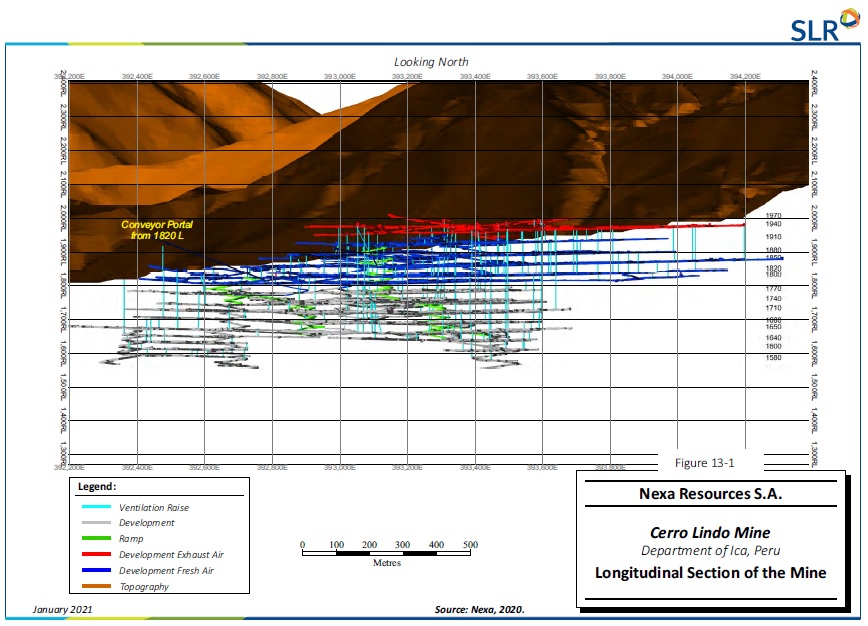Click the '1640' level label
This screenshot has height=626, width=868.
(x=773, y=338)
